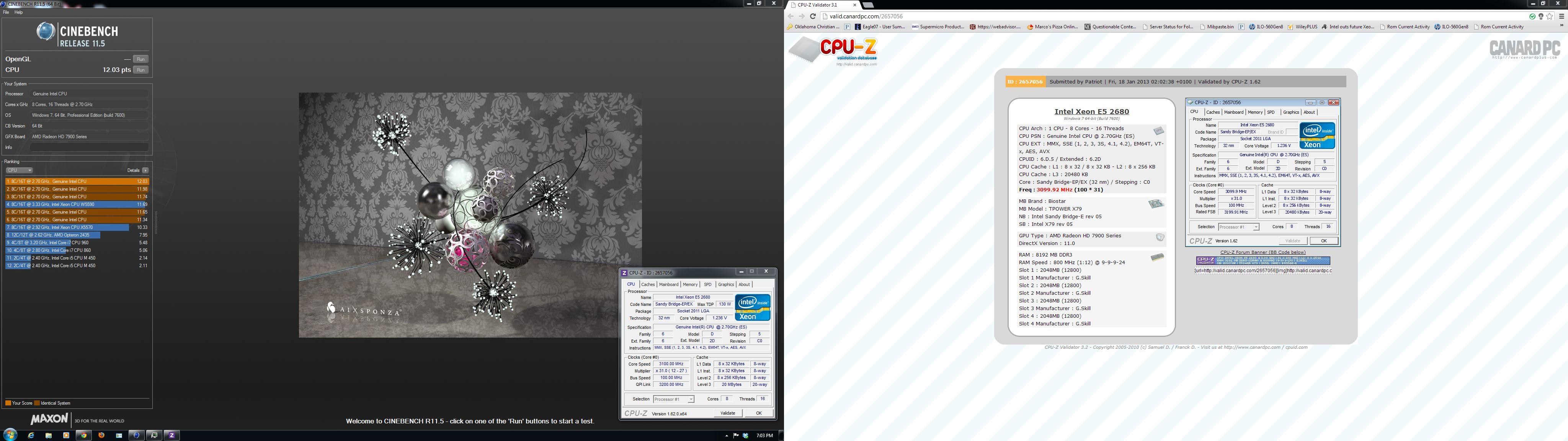
Task: Open the Chrome menu hamburger icon
Action: pyautogui.click(x=1562, y=16)
